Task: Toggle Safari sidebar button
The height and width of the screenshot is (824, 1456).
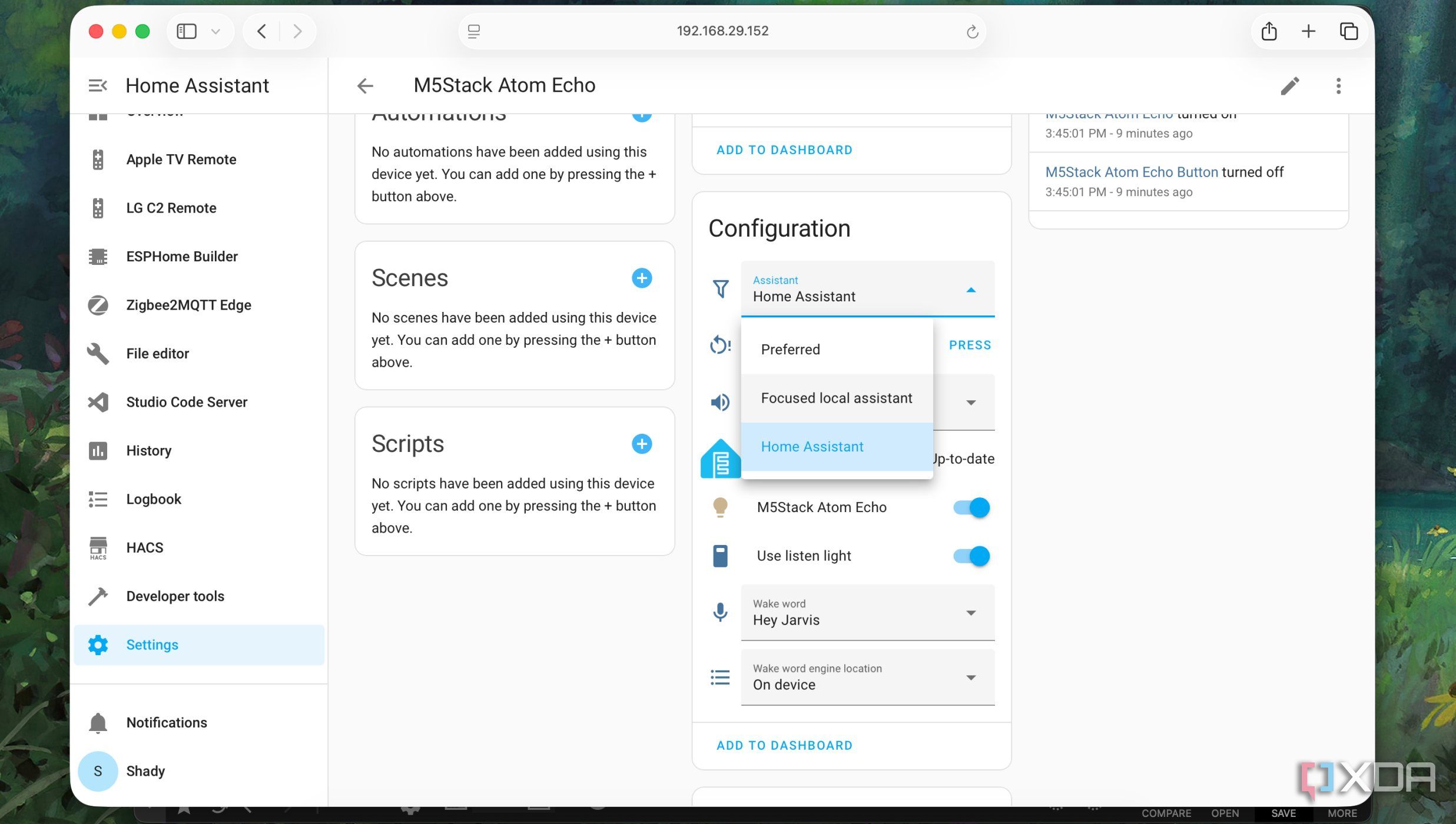Action: pos(187,31)
